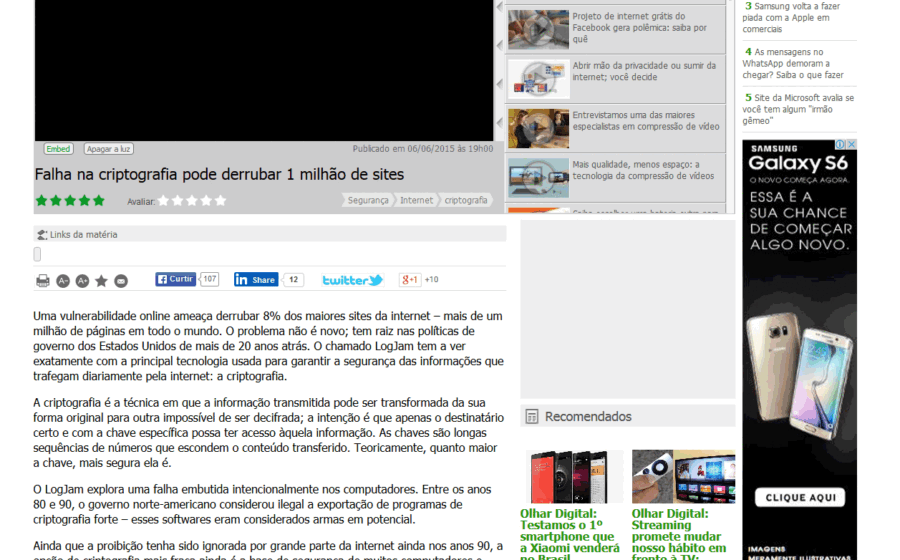Play video Projeto de internet grátis do Facebook

538,29
